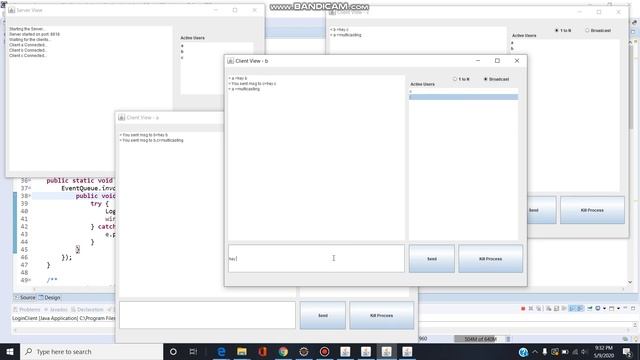Click Send in Client View a
Viewport: 640px width, 360px height.
(322, 316)
